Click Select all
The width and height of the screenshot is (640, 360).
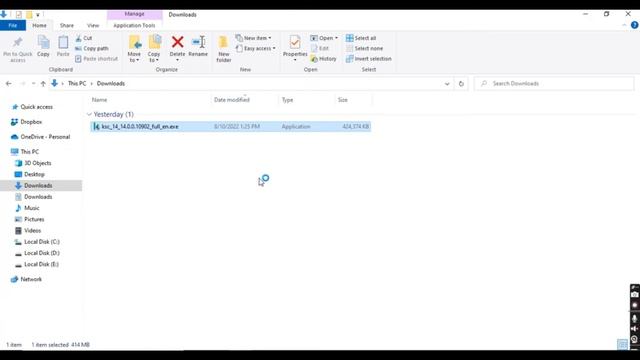coord(361,38)
